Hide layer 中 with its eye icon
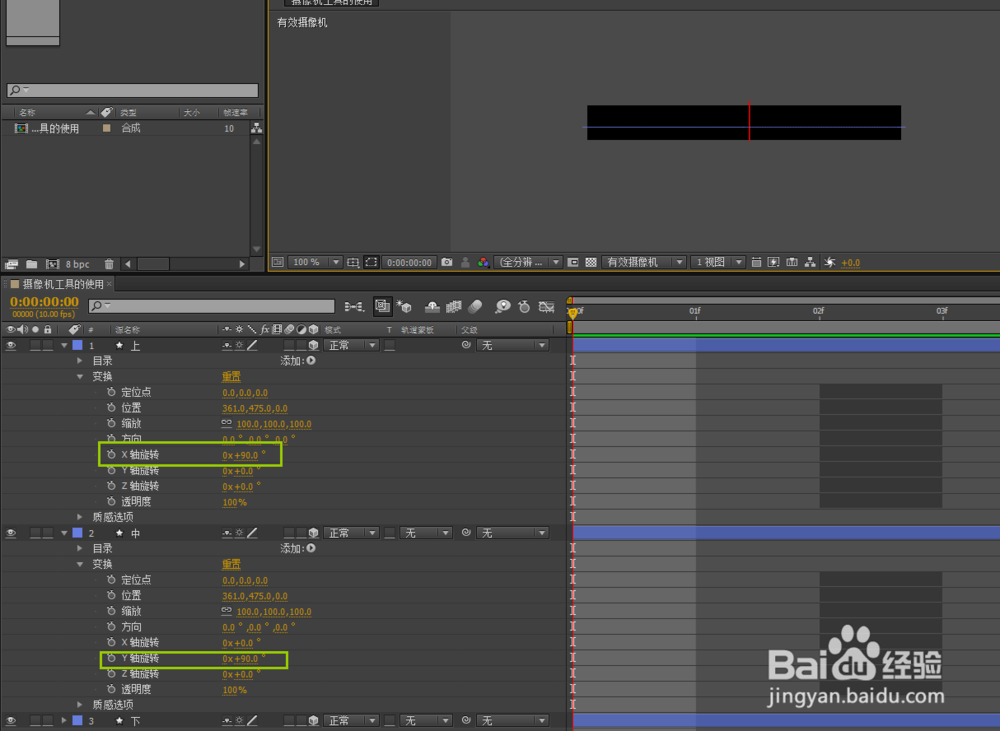 point(11,533)
